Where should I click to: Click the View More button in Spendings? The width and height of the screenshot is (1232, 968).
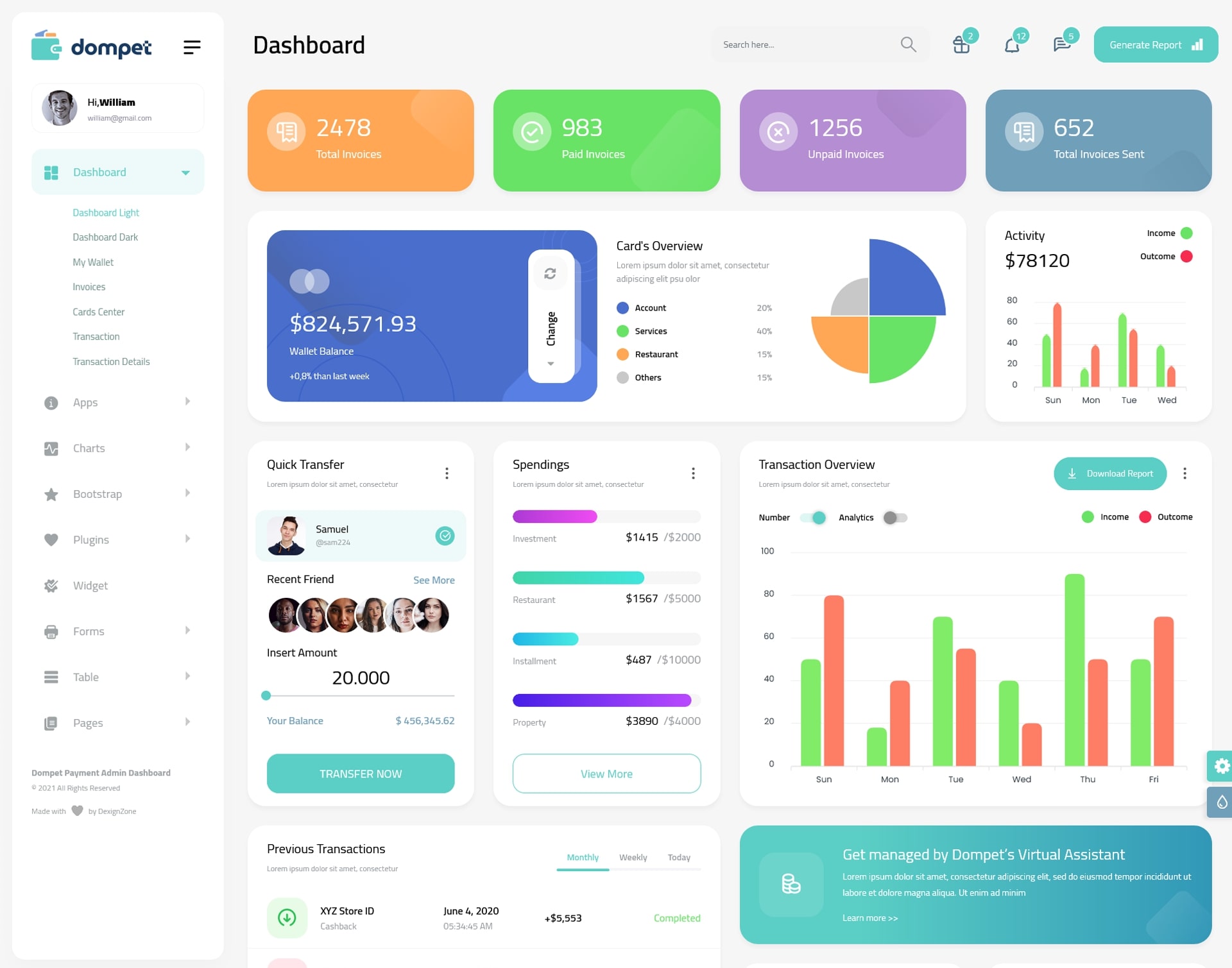(x=607, y=773)
